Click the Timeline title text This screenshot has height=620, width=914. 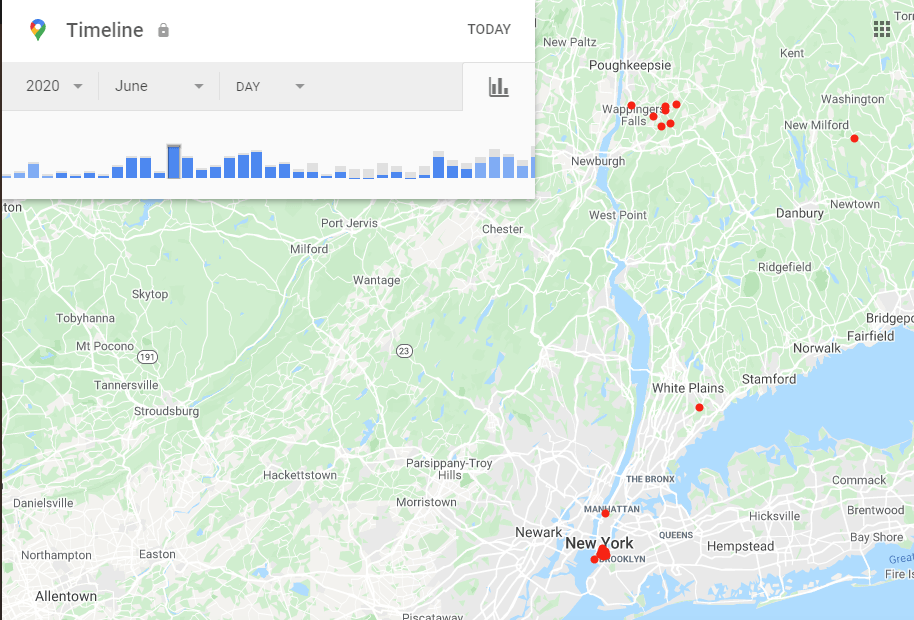click(x=105, y=30)
